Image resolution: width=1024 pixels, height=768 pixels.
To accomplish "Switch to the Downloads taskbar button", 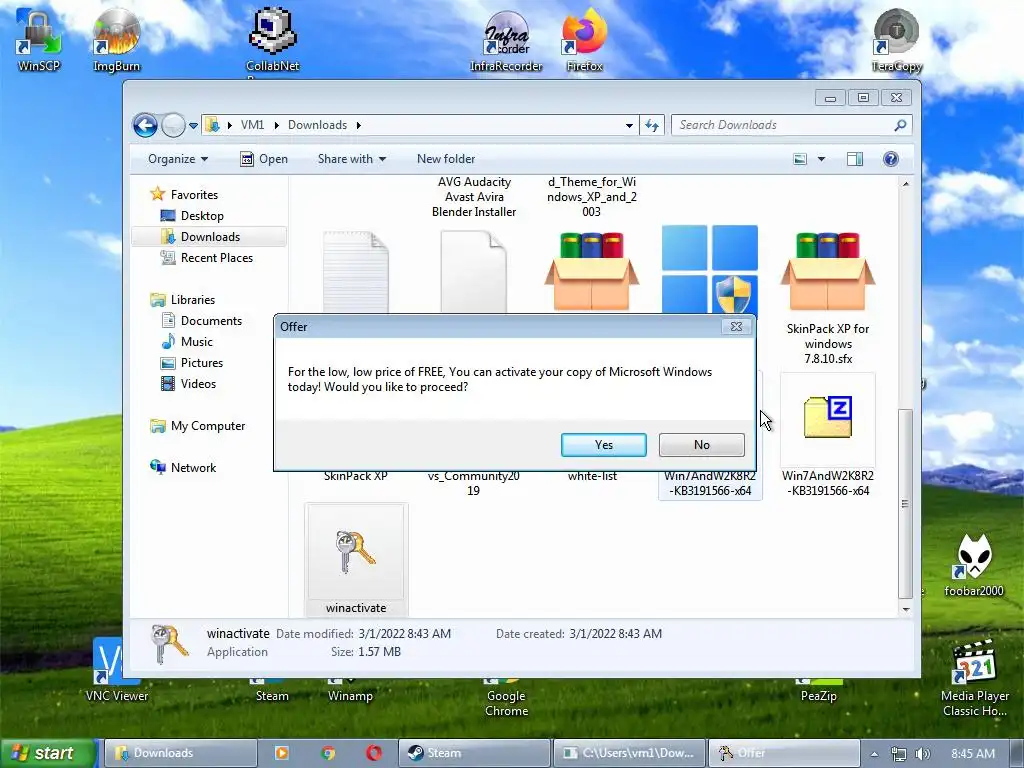I will pos(180,753).
